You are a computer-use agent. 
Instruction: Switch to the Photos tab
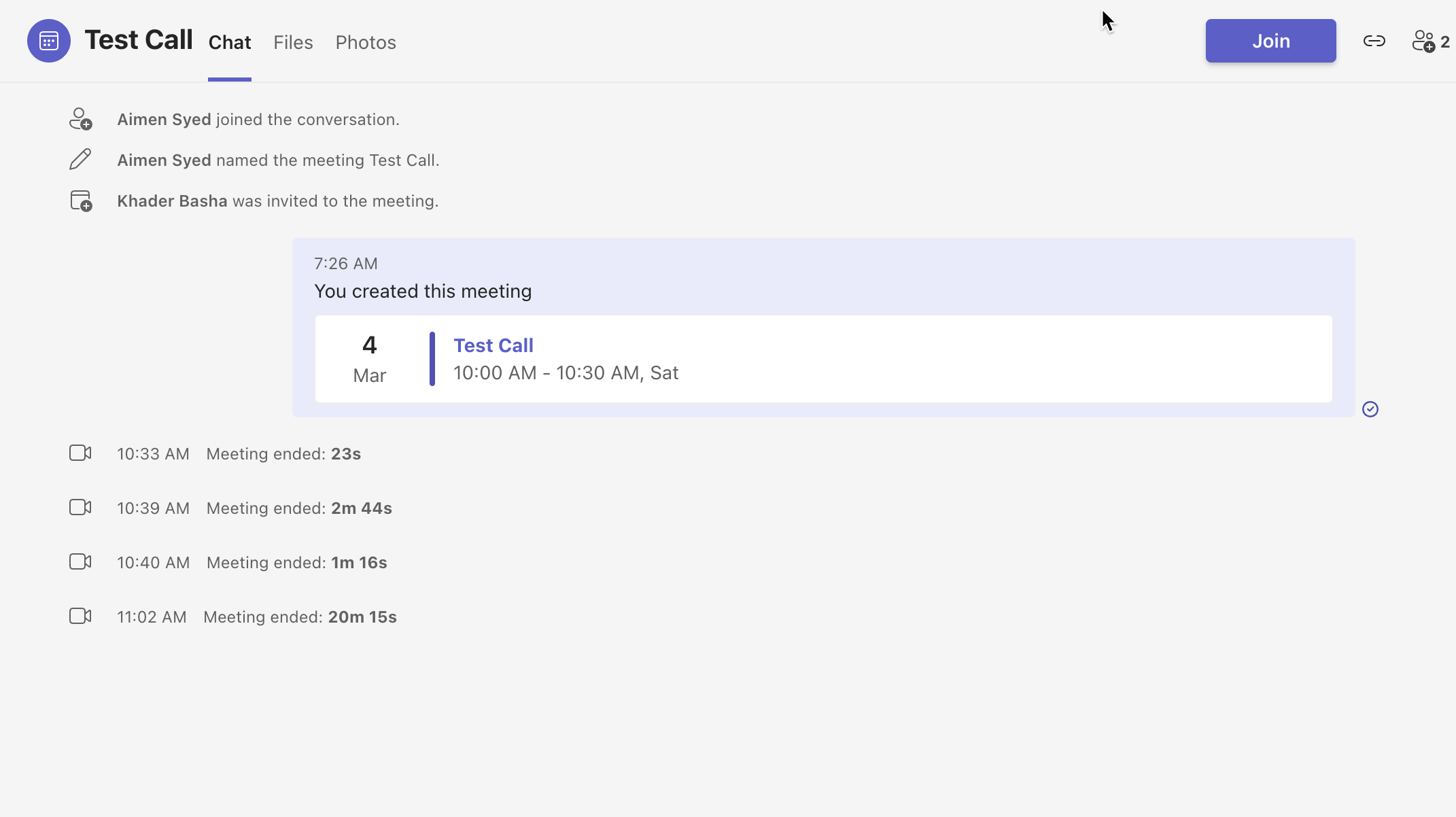coord(366,42)
